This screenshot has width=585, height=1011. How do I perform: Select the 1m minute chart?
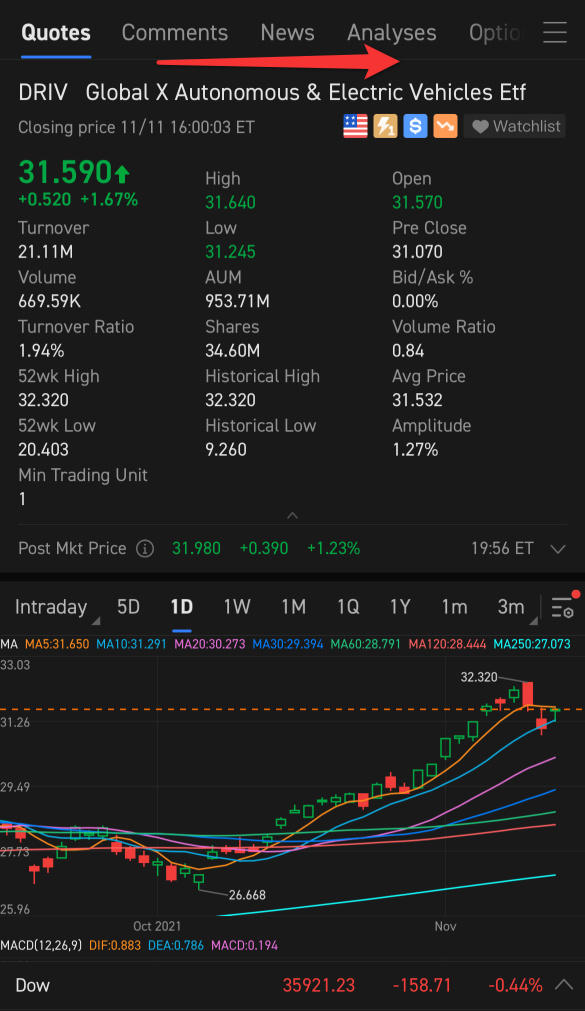(454, 607)
